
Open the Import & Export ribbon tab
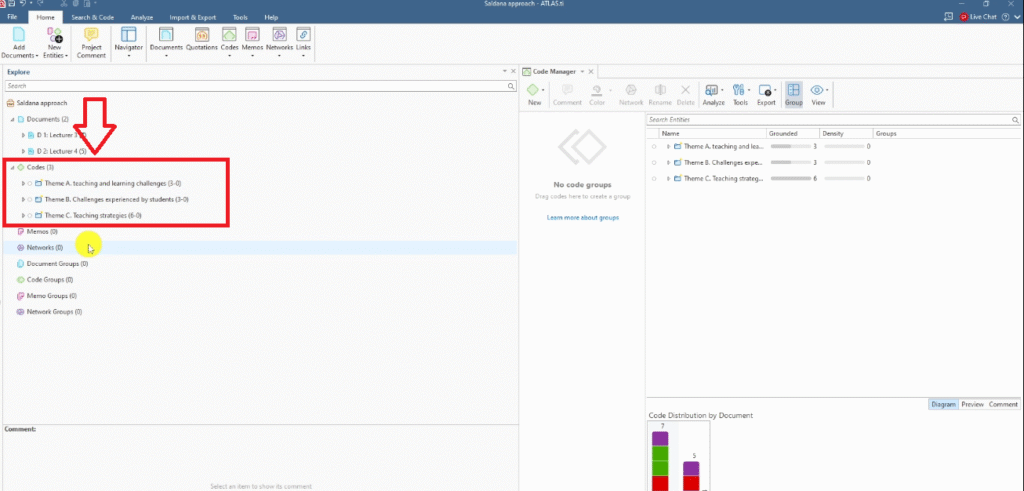click(x=191, y=18)
